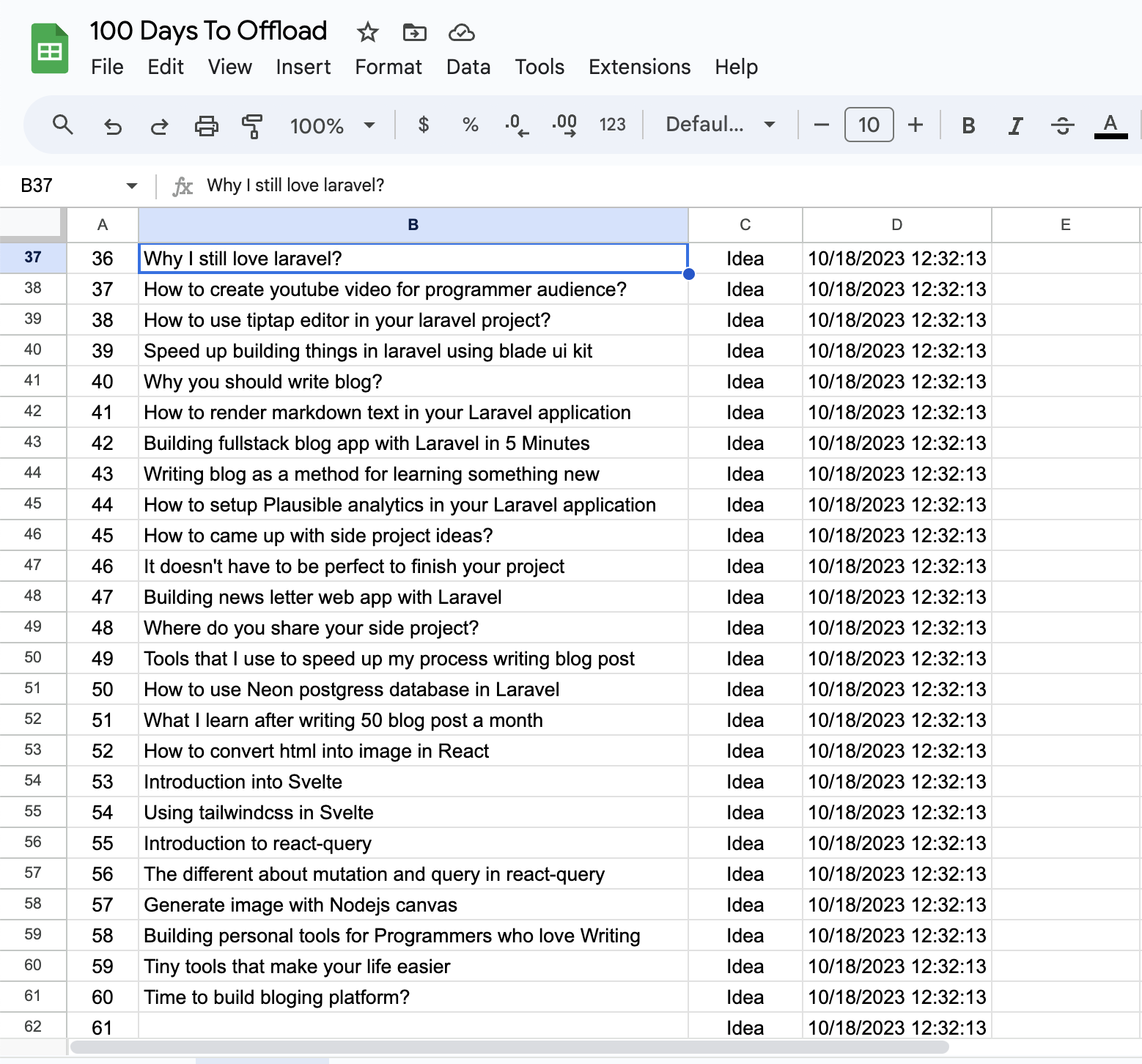Viewport: 1142px width, 1064px height.
Task: Open the File menu
Action: point(107,67)
